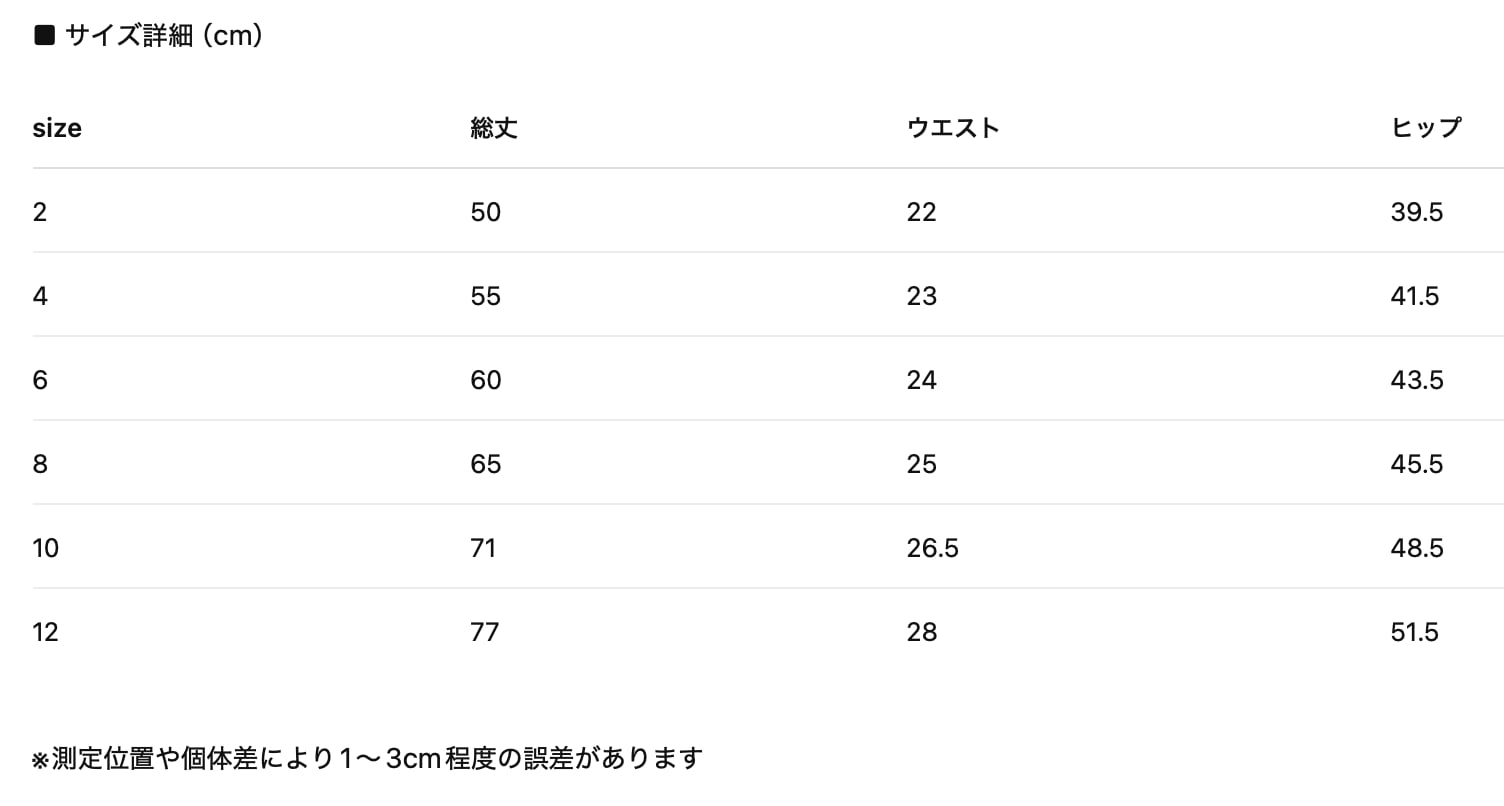1504x806 pixels.
Task: Click the 総丈 value 50
Action: [x=486, y=212]
